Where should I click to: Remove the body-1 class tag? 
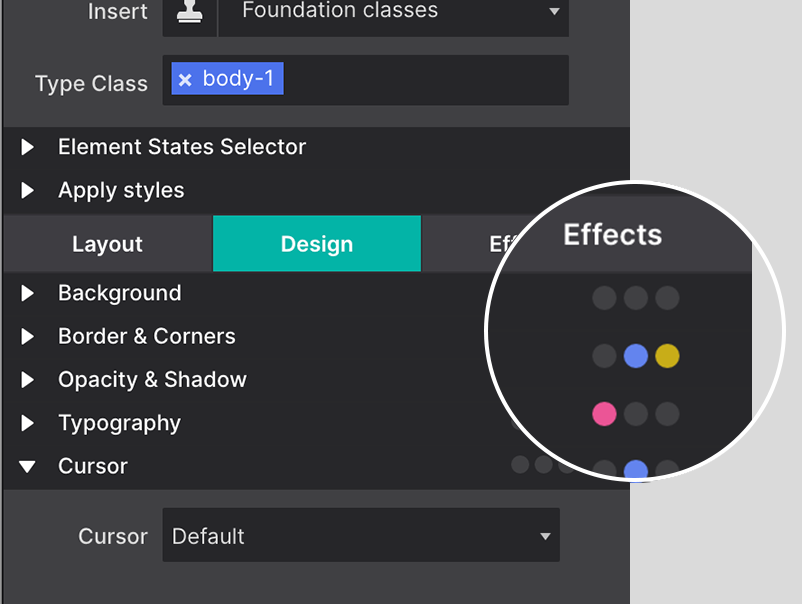[185, 80]
